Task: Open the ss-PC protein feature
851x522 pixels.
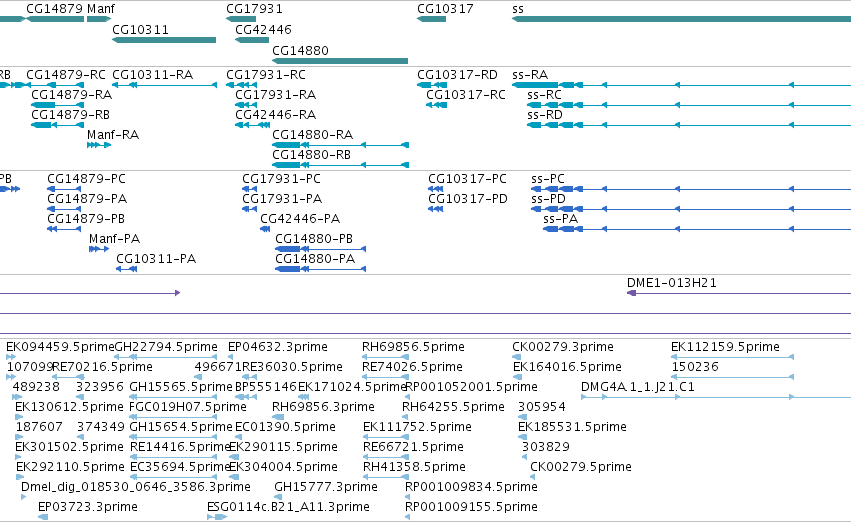Action: [548, 179]
